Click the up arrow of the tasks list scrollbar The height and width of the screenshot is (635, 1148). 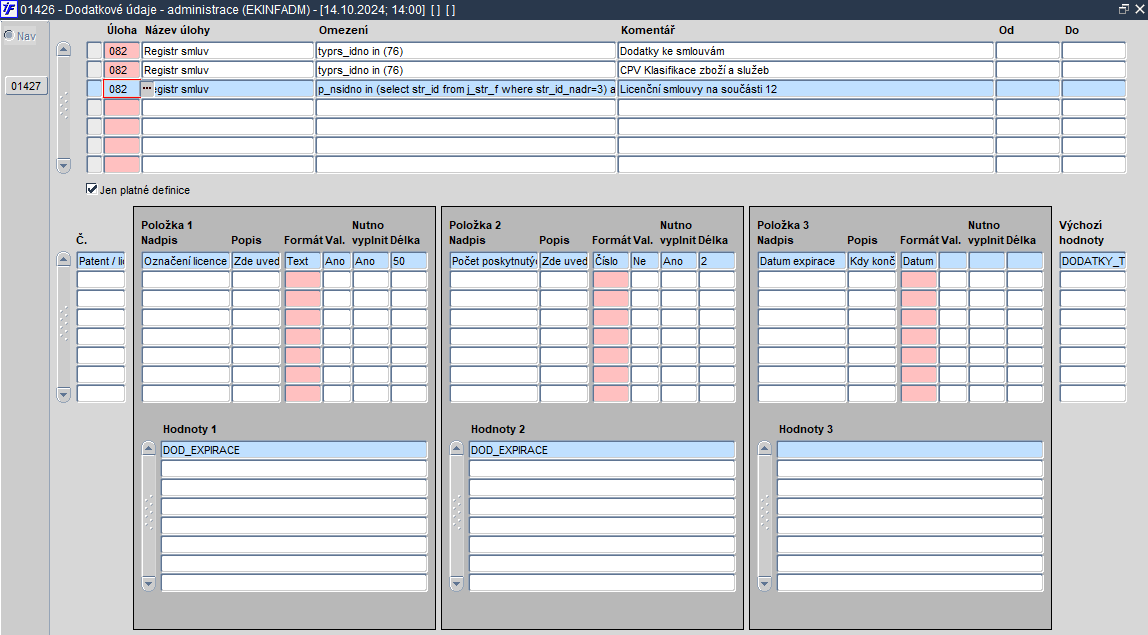[64, 50]
